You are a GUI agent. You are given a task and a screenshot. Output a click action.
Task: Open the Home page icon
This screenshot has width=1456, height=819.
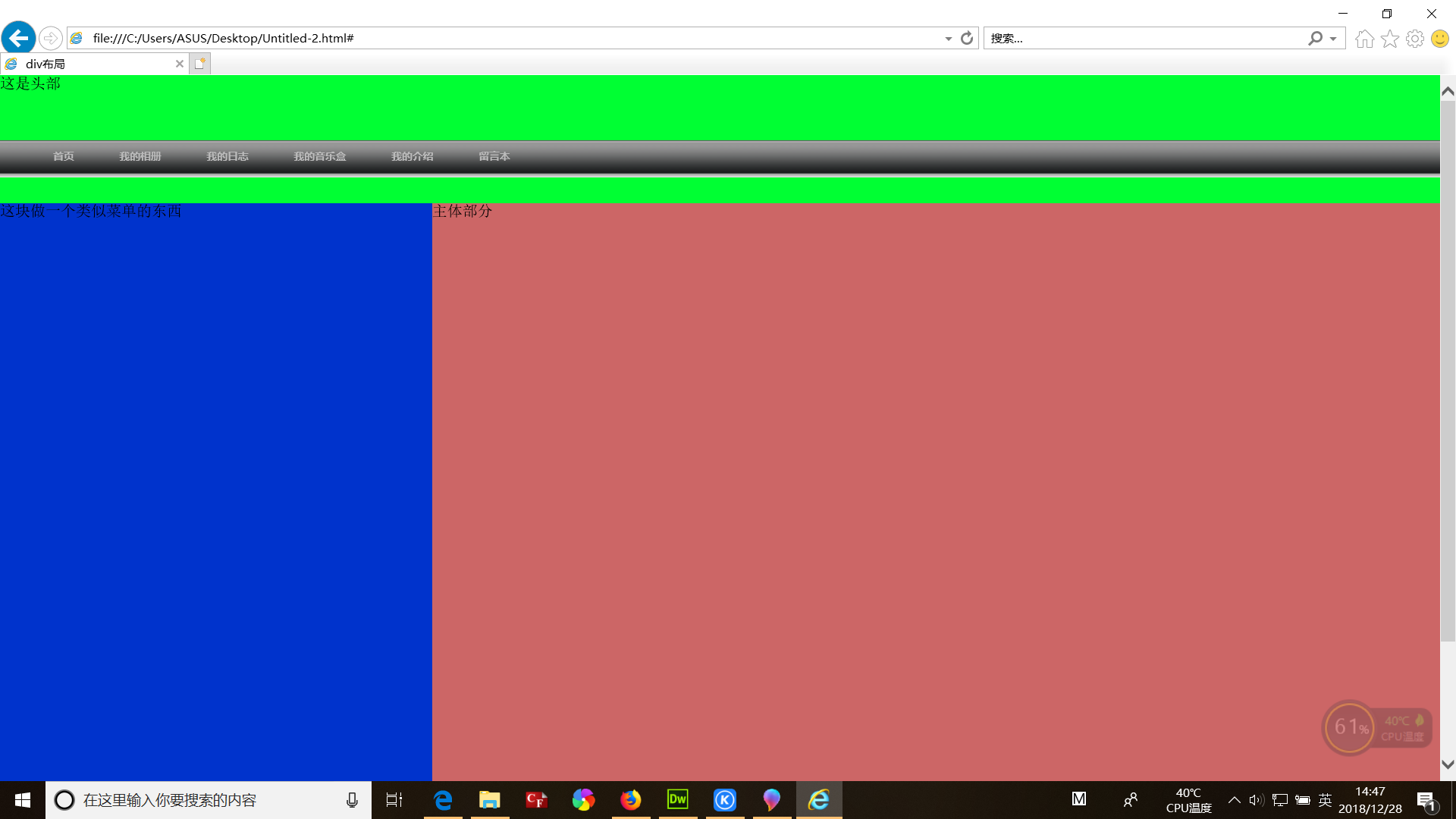(1364, 39)
